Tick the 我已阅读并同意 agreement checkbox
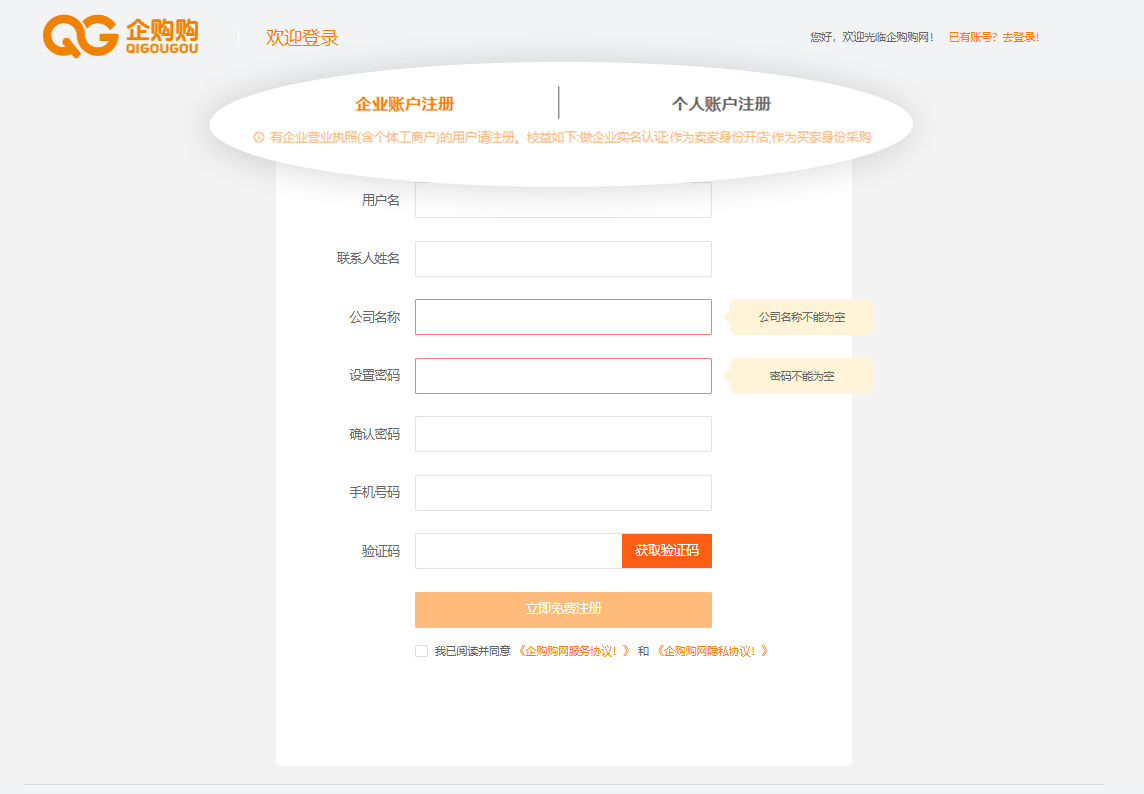 coord(421,651)
